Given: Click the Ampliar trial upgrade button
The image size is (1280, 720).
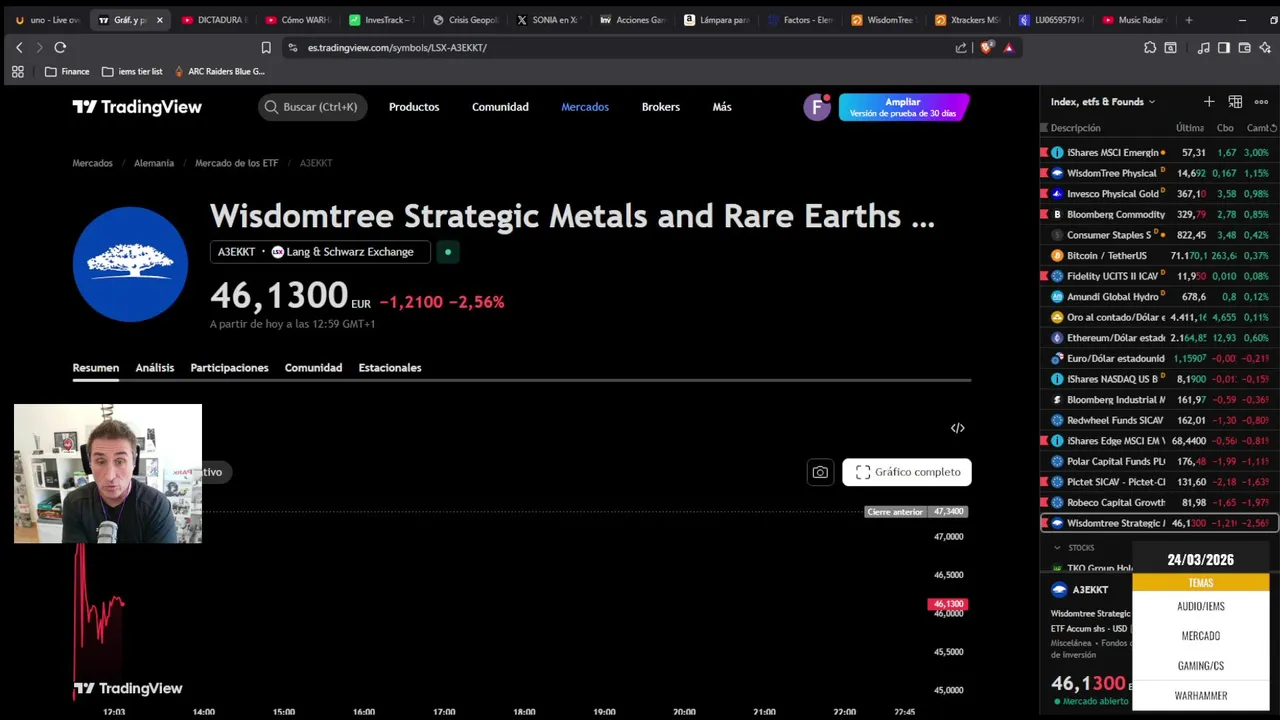Looking at the screenshot, I should tap(903, 107).
